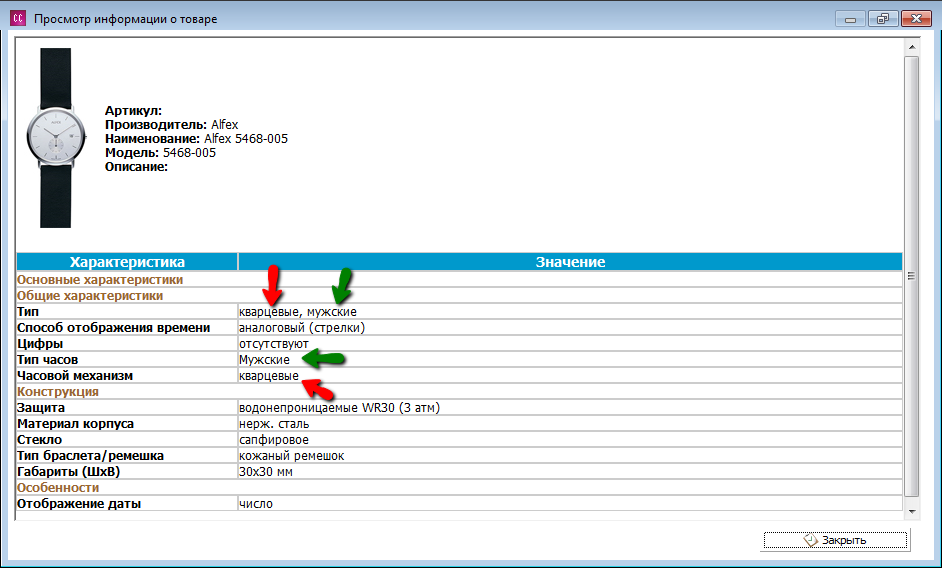Click the value нерж. сталь

point(274,424)
